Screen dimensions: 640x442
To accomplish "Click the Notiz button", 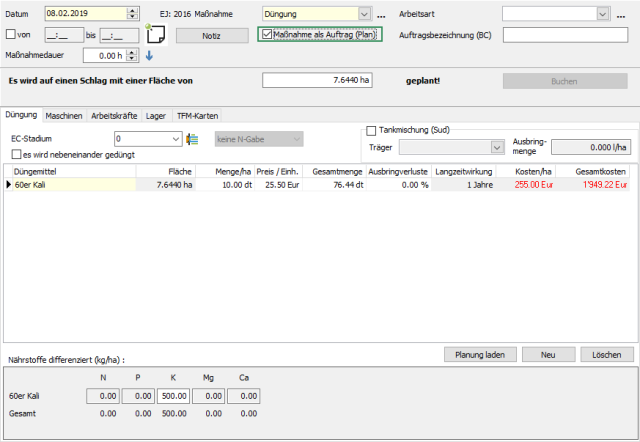I will 212,35.
